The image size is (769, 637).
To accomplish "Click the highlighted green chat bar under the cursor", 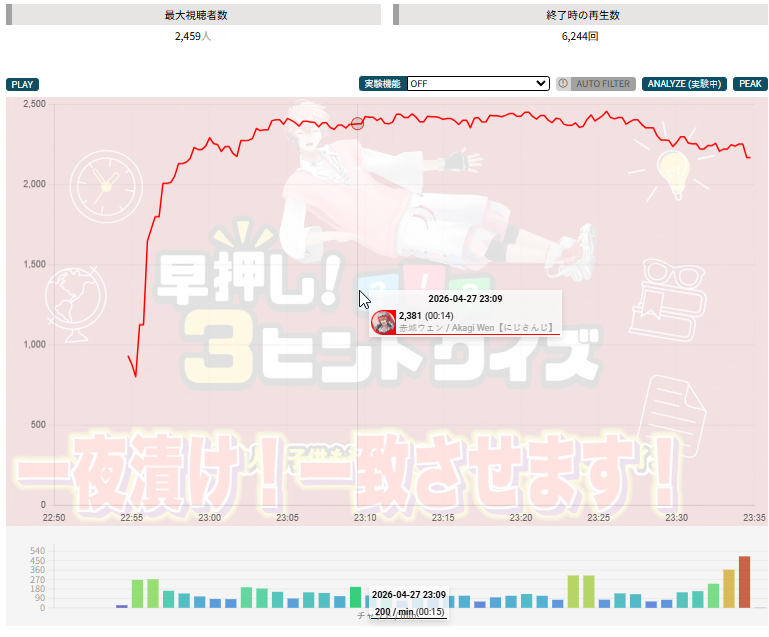I will pyautogui.click(x=356, y=597).
